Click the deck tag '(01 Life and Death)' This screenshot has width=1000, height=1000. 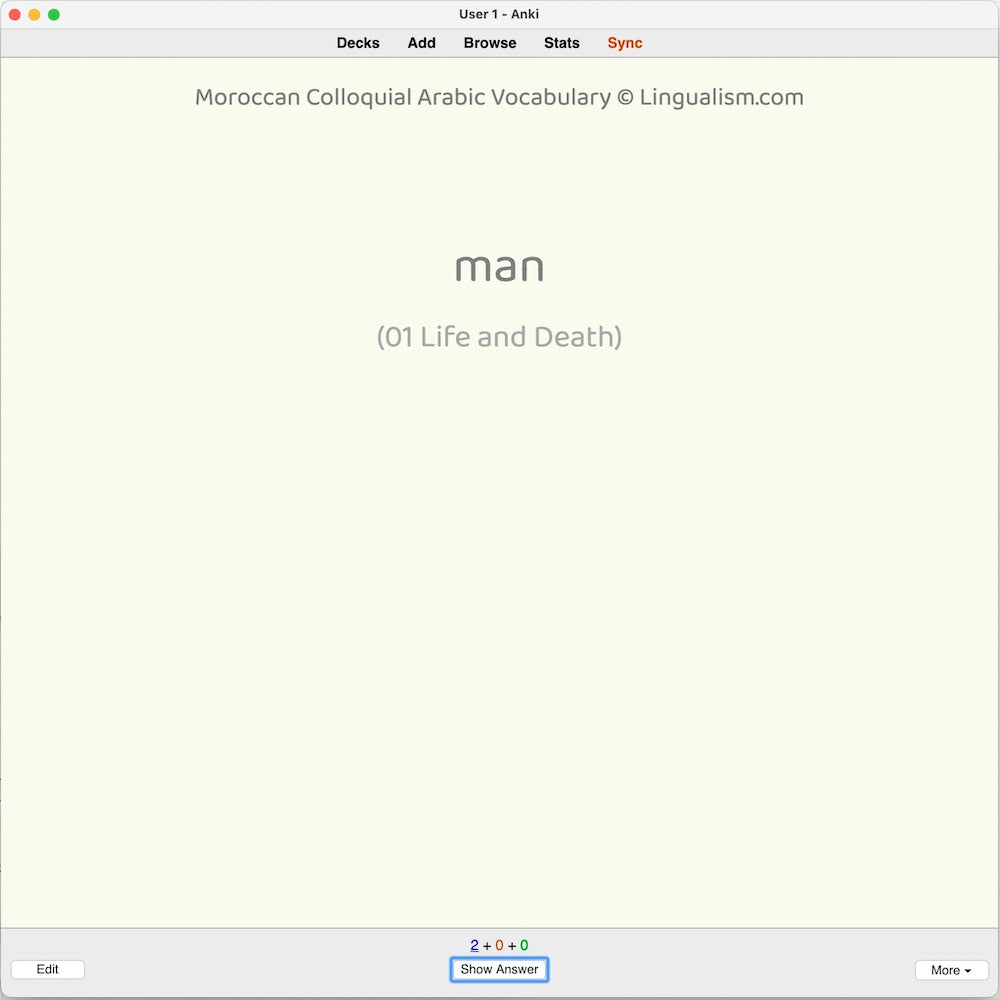point(499,337)
